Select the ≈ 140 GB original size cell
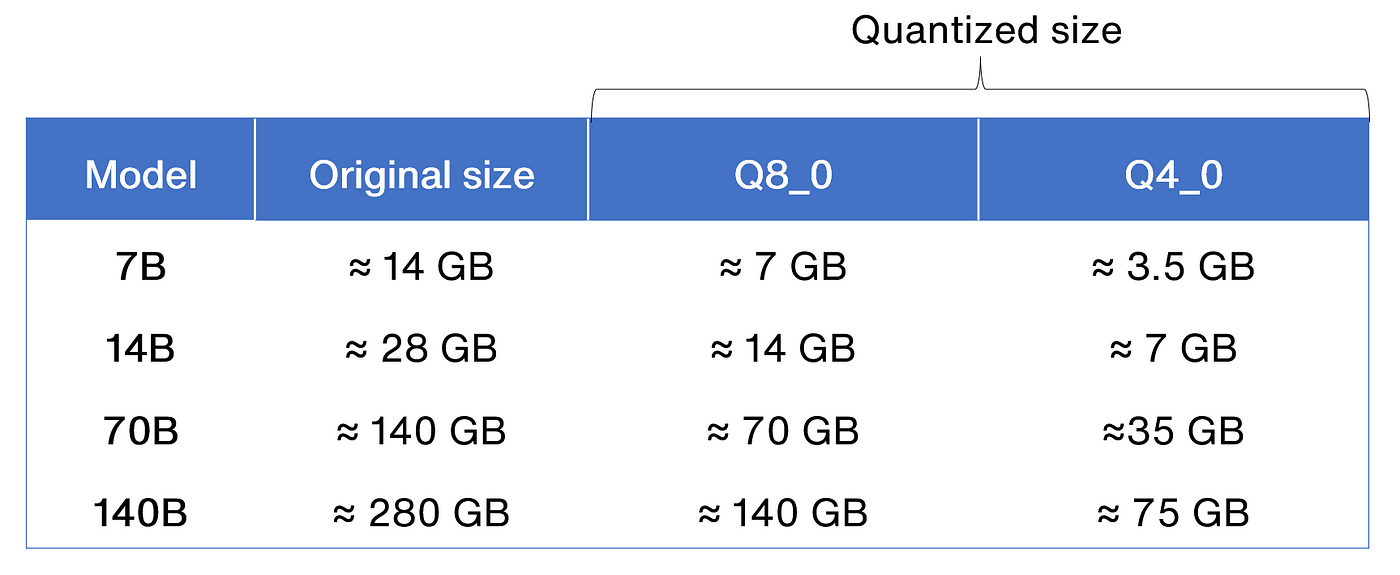 421,431
